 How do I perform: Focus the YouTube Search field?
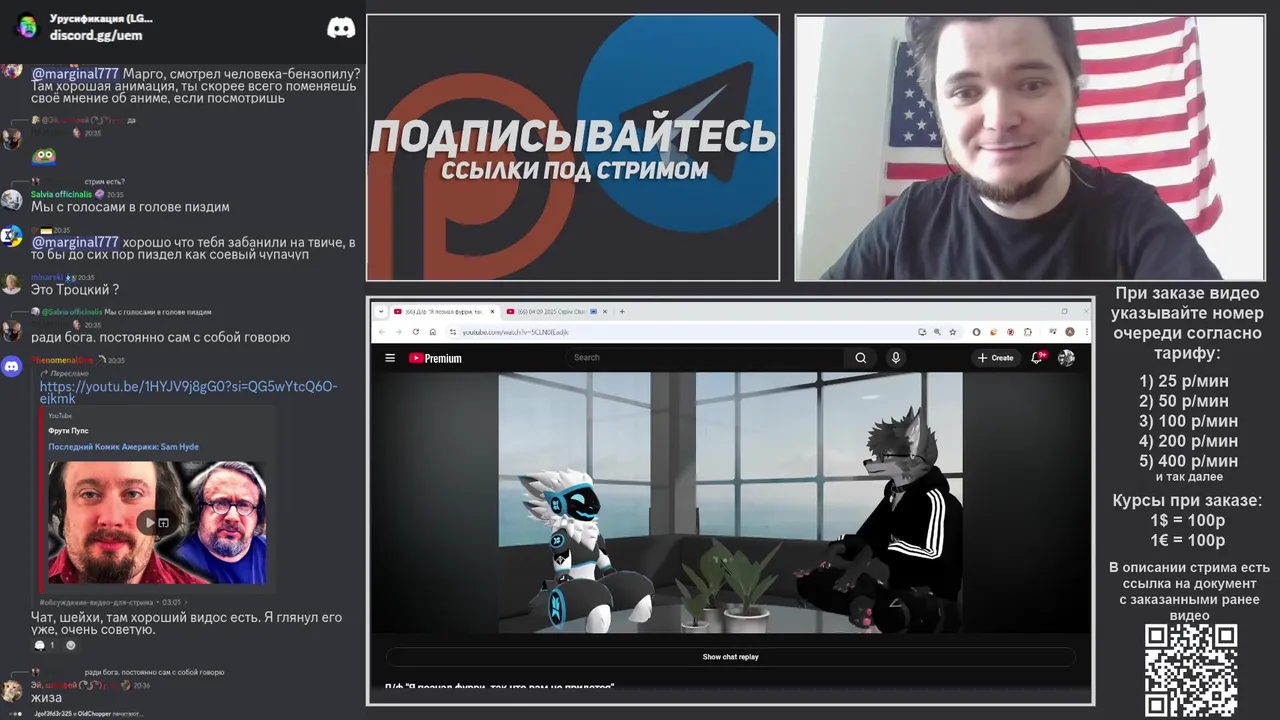[705, 357]
